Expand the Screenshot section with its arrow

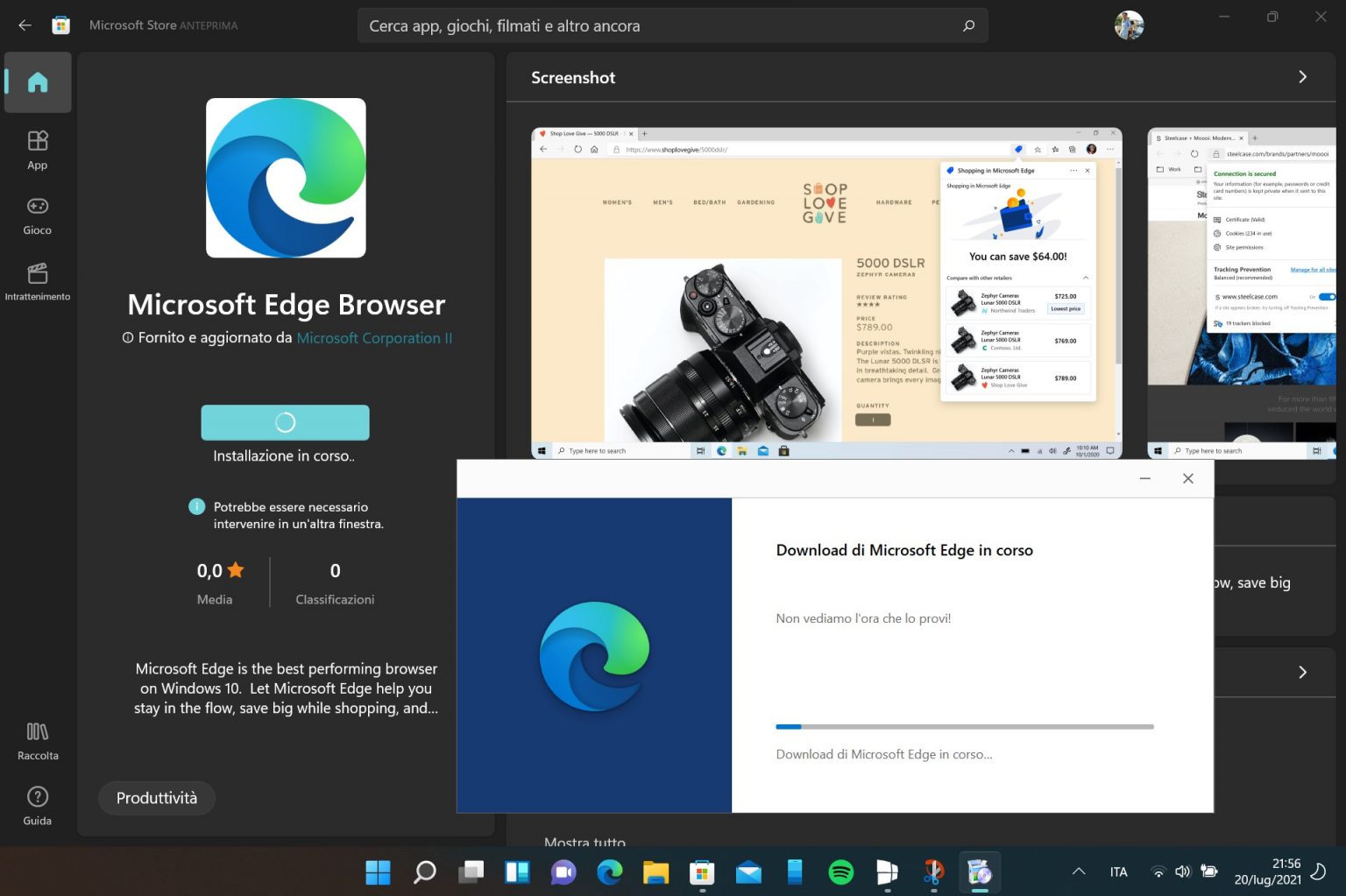[1302, 77]
